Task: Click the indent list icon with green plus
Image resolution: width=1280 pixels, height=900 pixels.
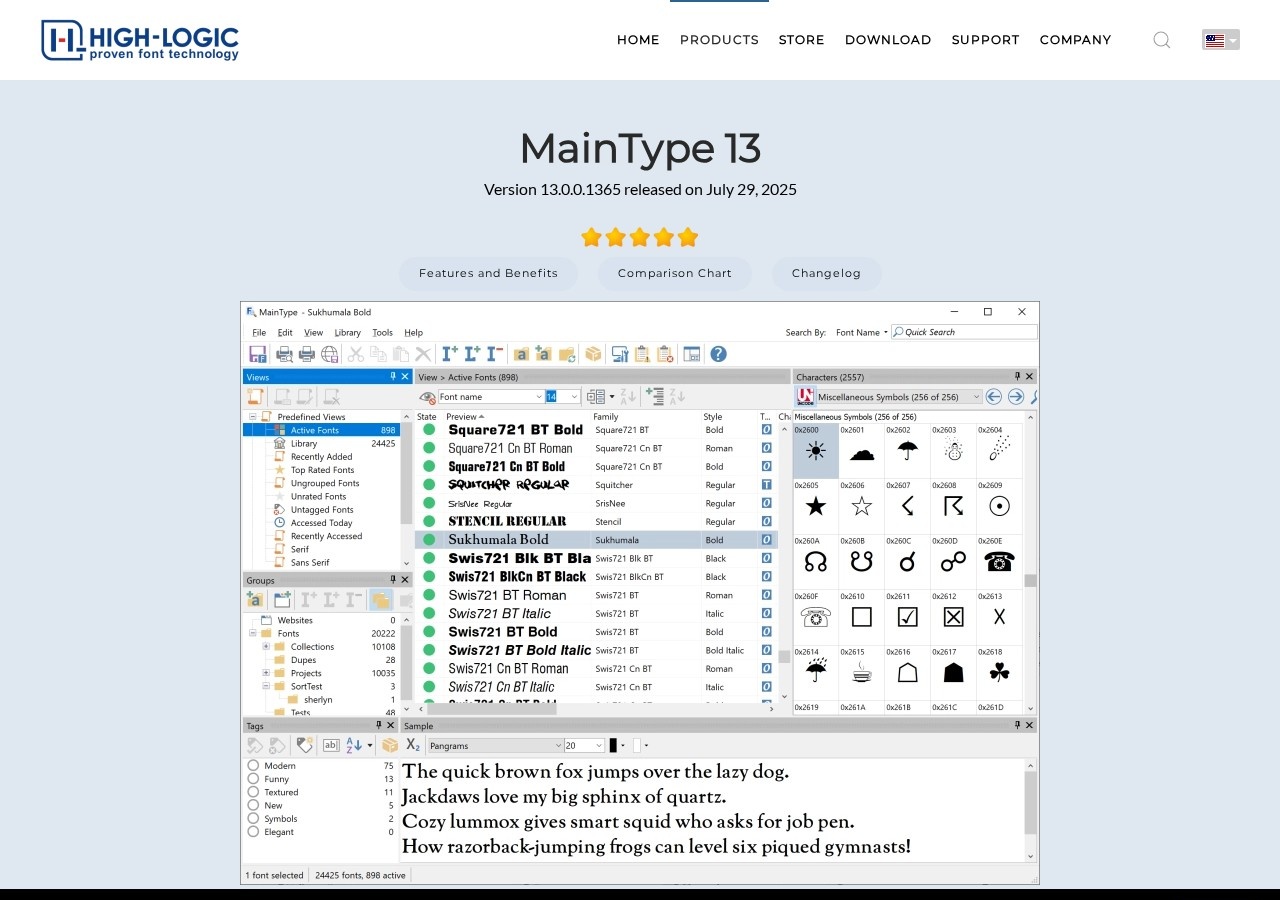Action: point(655,397)
